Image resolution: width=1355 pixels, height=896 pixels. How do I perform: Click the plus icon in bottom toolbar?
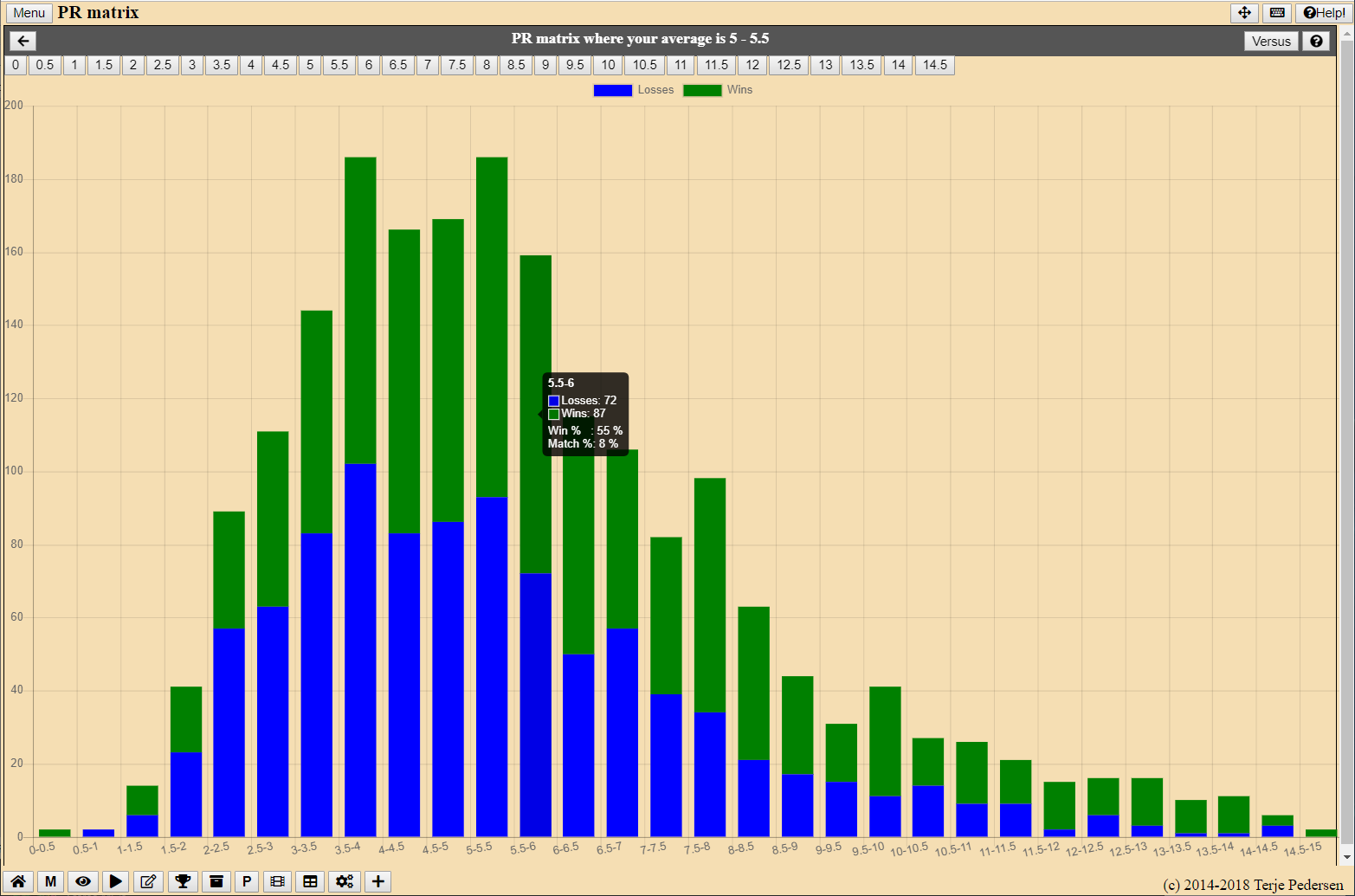click(377, 881)
